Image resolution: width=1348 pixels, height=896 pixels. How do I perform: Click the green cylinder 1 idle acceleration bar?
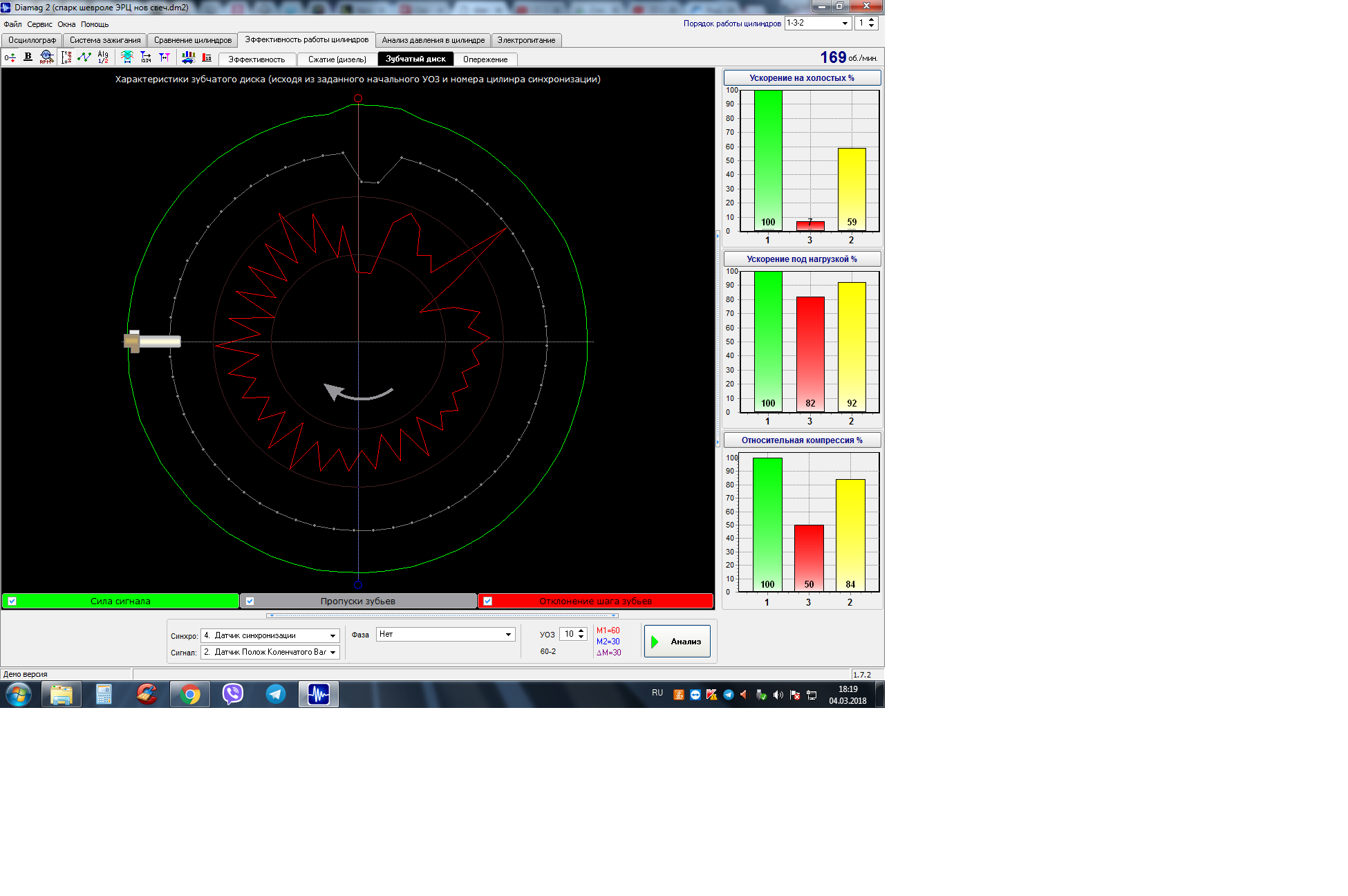pyautogui.click(x=768, y=160)
